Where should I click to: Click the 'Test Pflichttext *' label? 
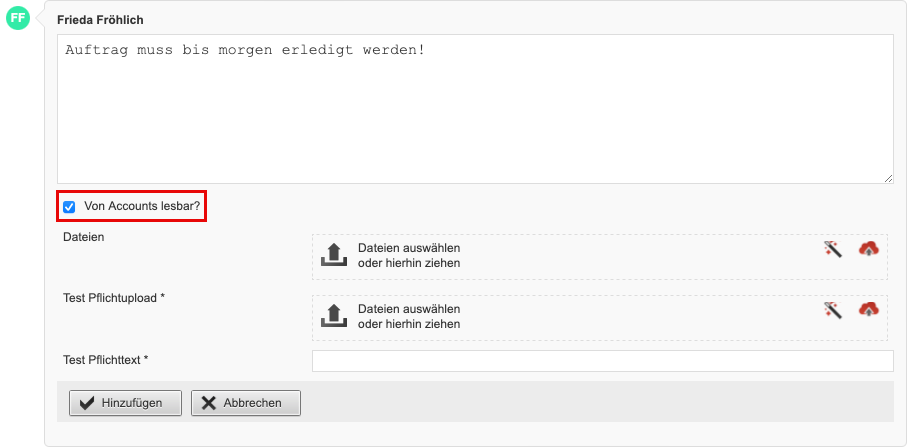[106, 360]
